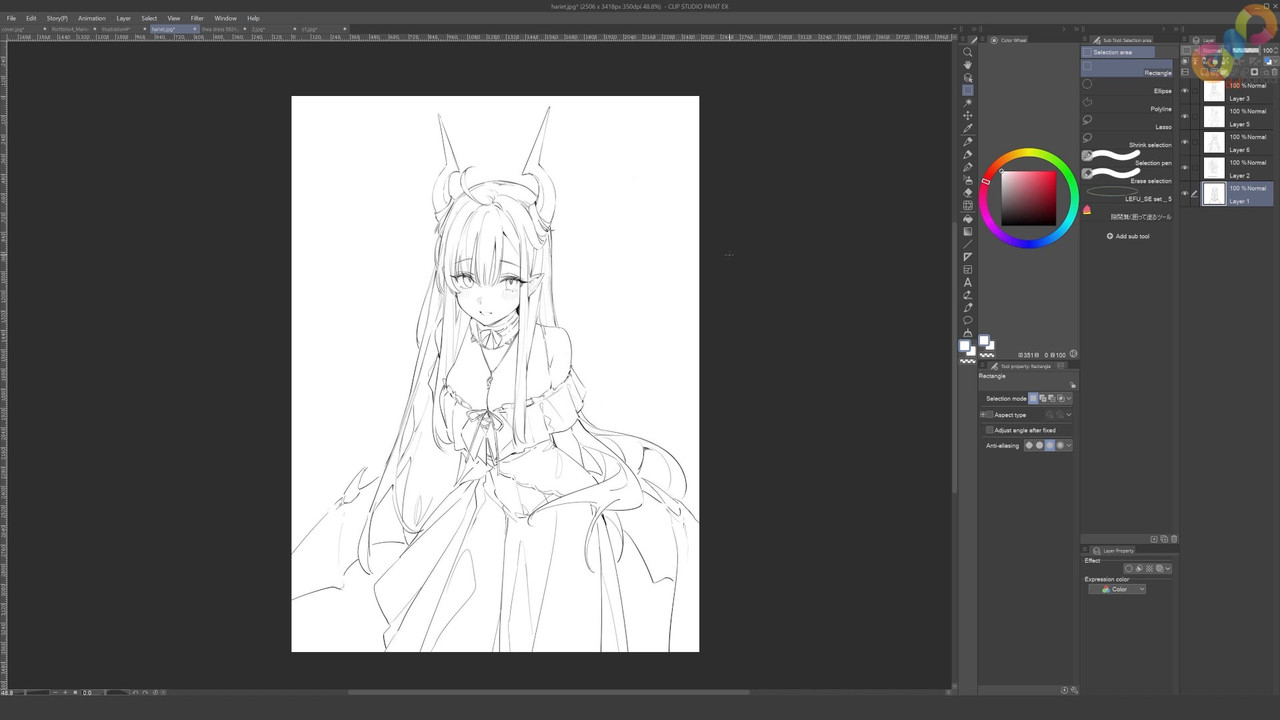Click Add sub tool button

1128,236
